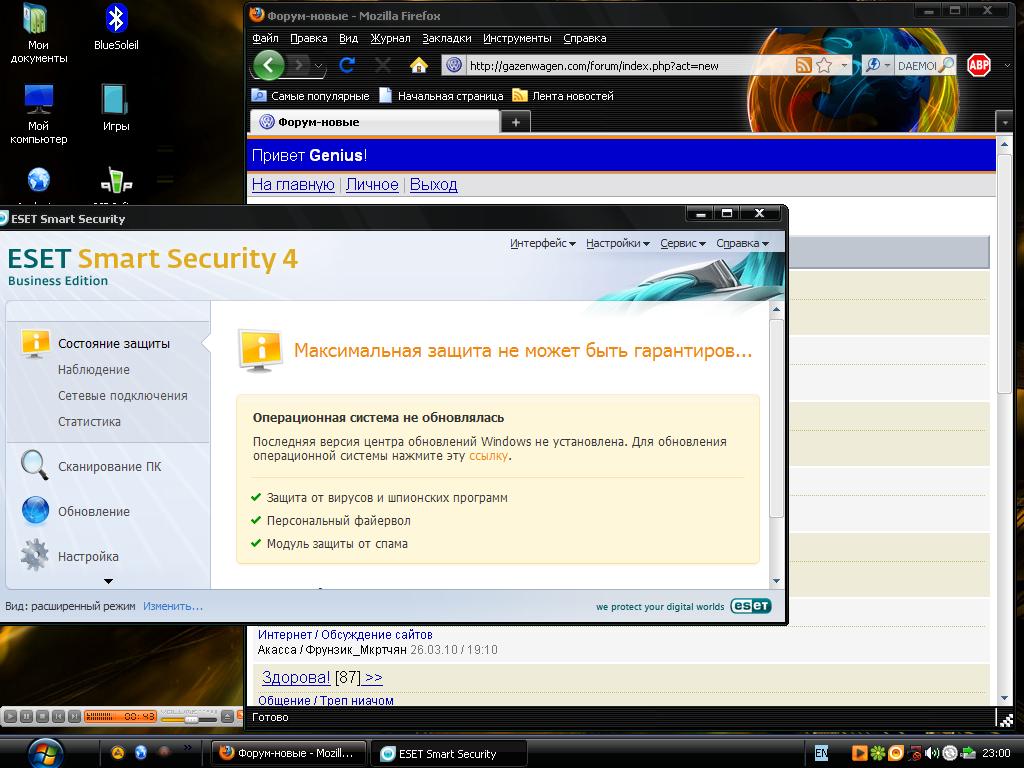Switch to ESET Smart Security taskbar button

[448, 754]
